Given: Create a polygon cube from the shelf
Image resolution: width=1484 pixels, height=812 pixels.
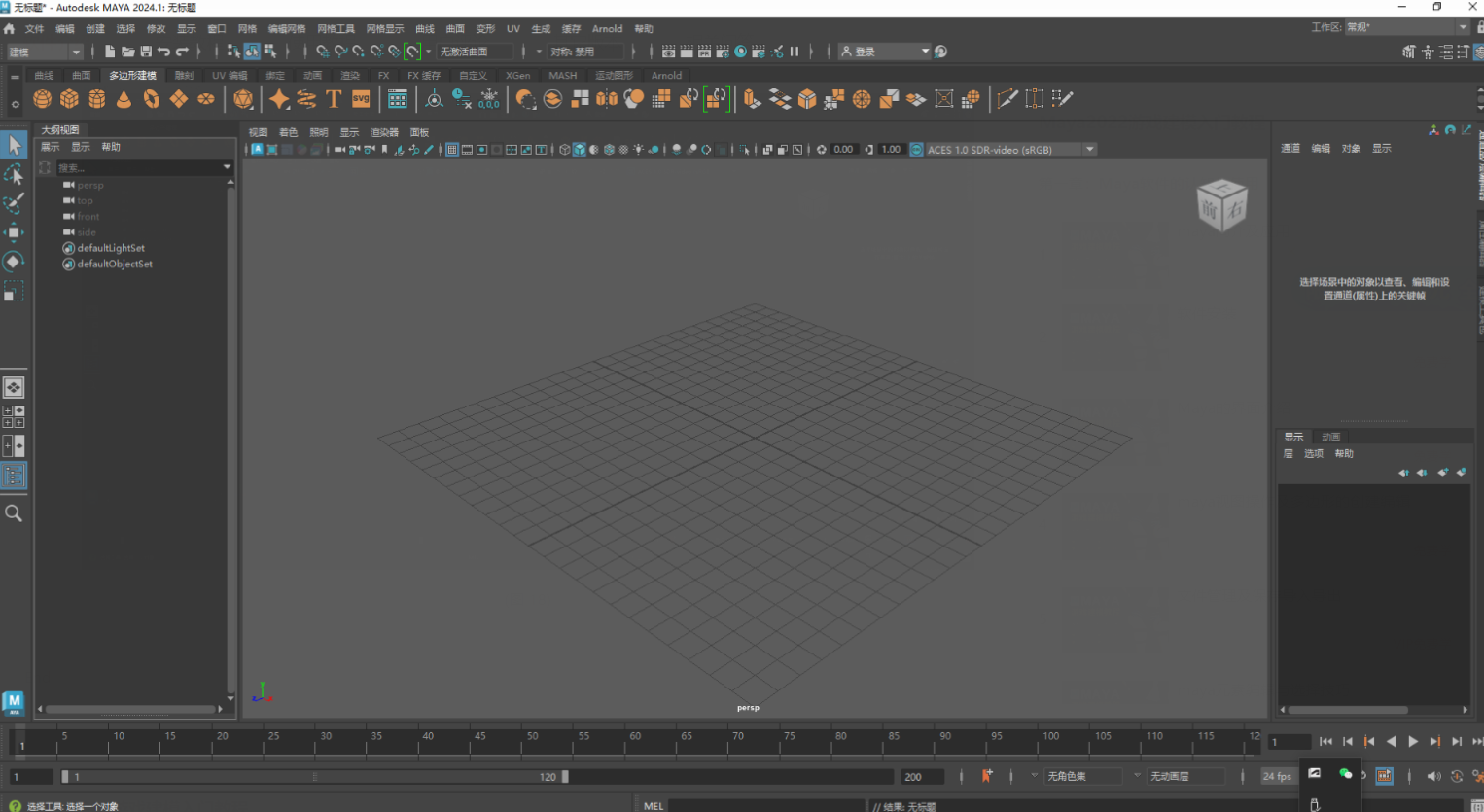Looking at the screenshot, I should click(69, 99).
